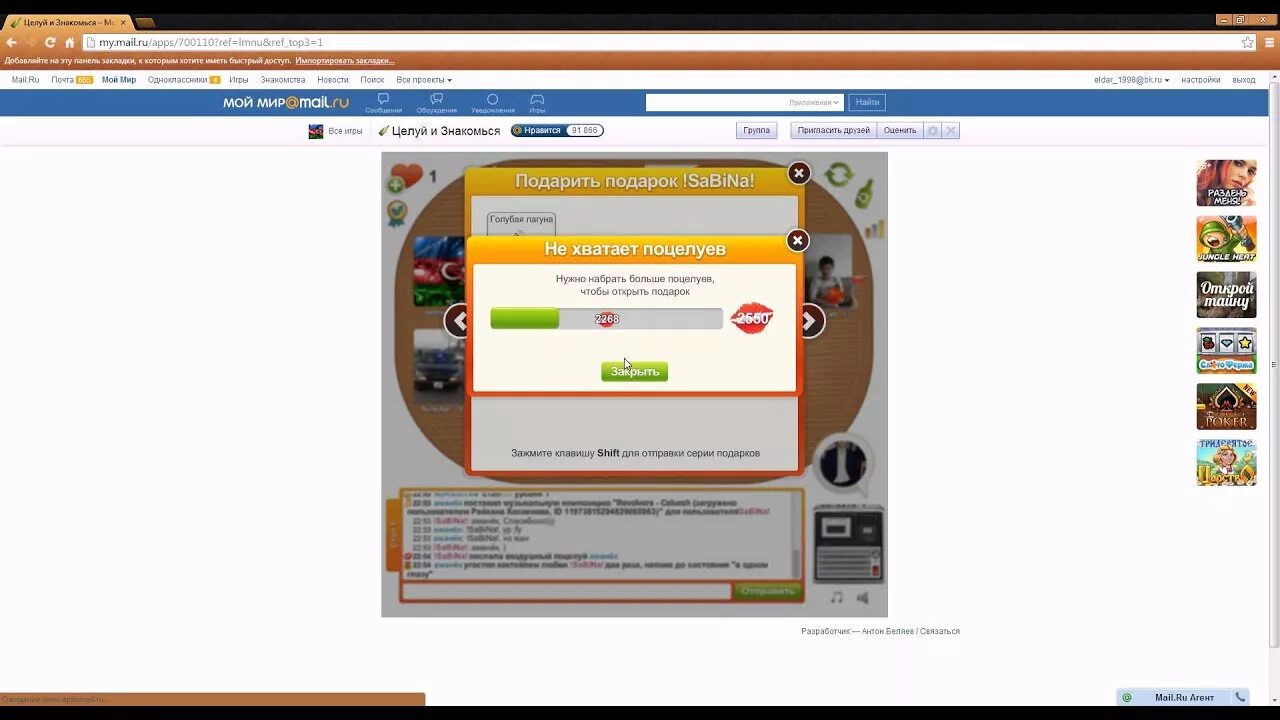Click the left arrow gift navigation

[x=457, y=320]
